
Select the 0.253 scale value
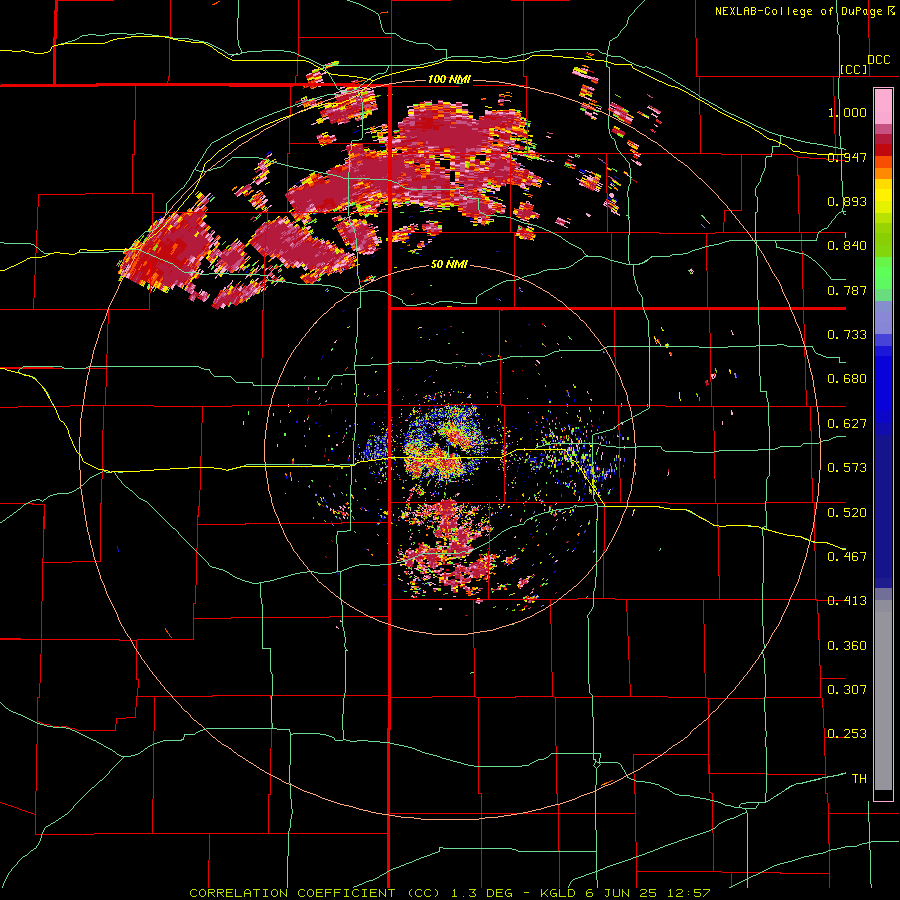[x=847, y=734]
